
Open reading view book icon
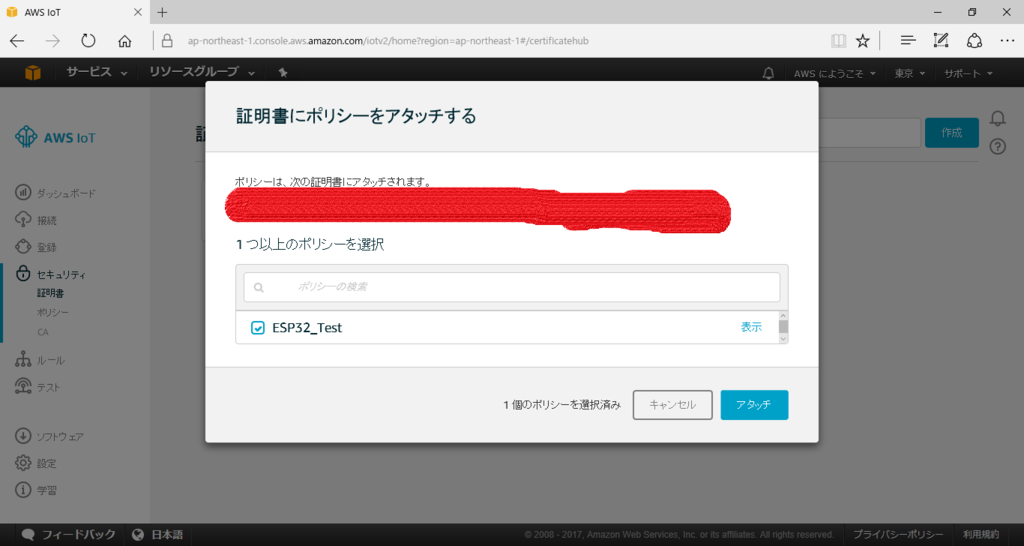pyautogui.click(x=838, y=41)
